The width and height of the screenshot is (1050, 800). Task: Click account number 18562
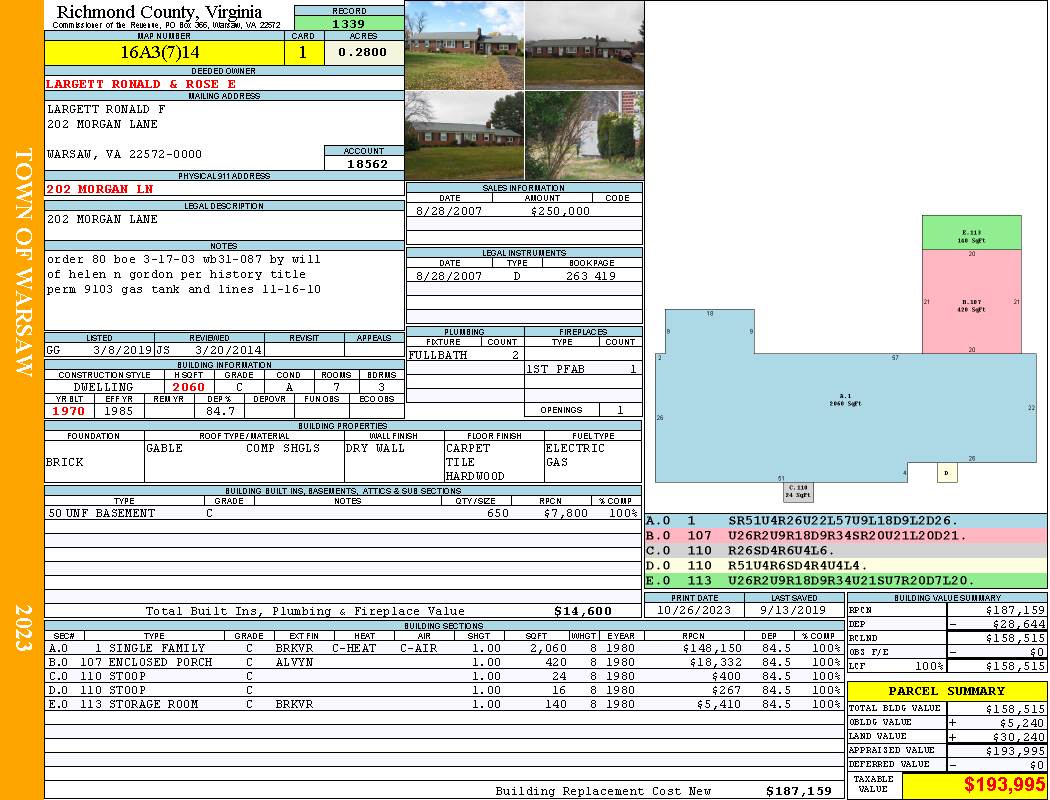pyautogui.click(x=366, y=163)
